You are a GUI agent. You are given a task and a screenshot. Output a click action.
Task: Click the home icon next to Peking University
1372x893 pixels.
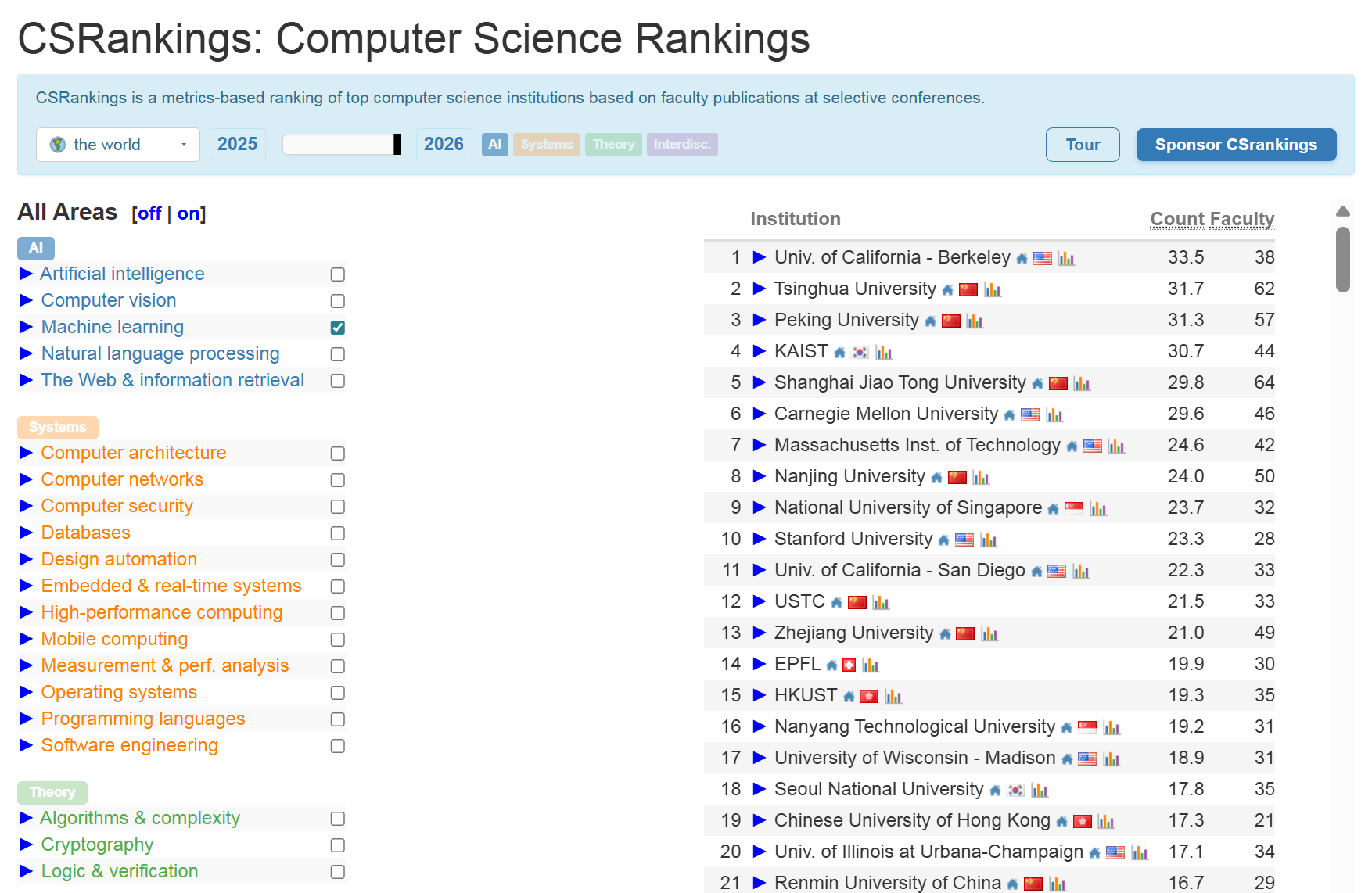930,321
